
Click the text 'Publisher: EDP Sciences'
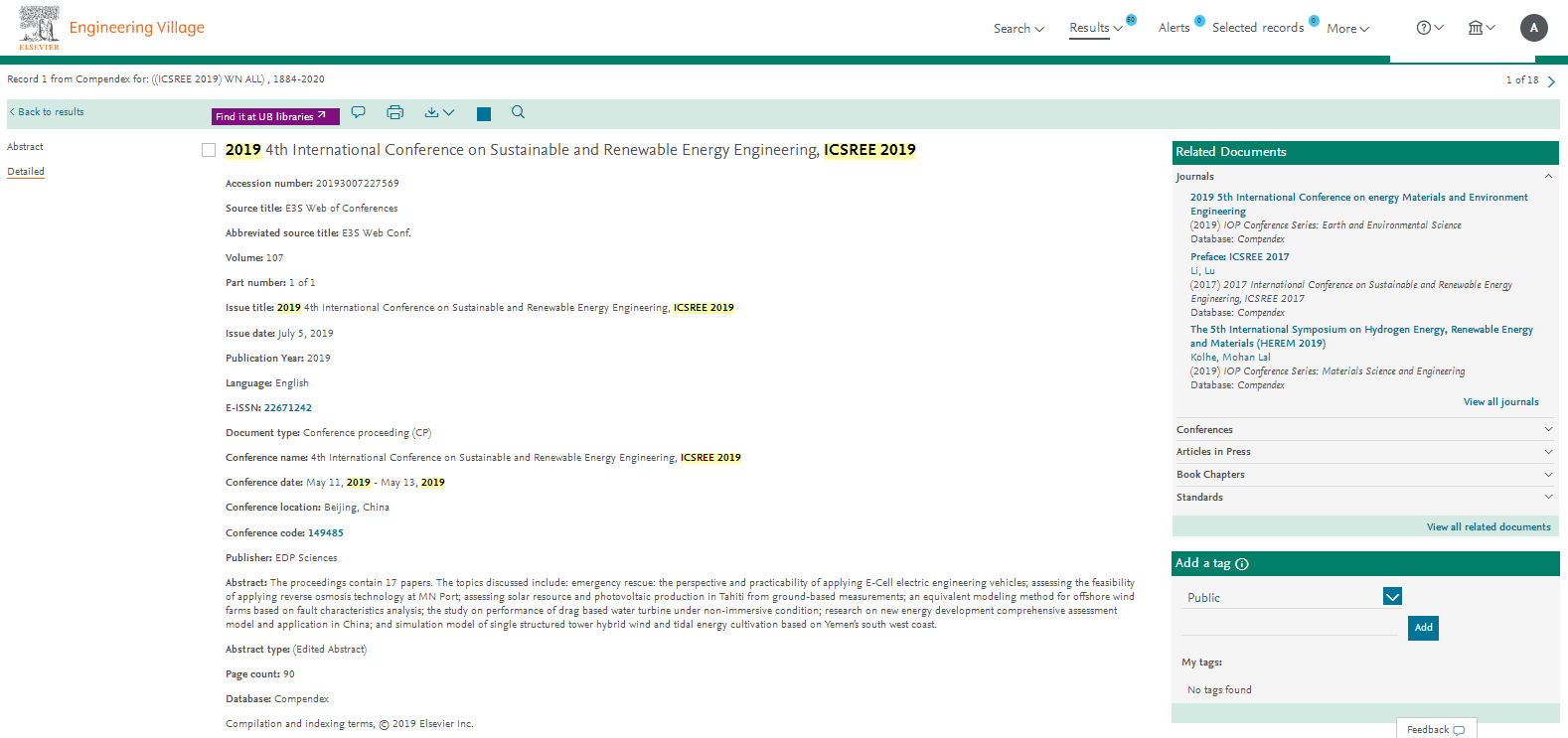tap(281, 558)
